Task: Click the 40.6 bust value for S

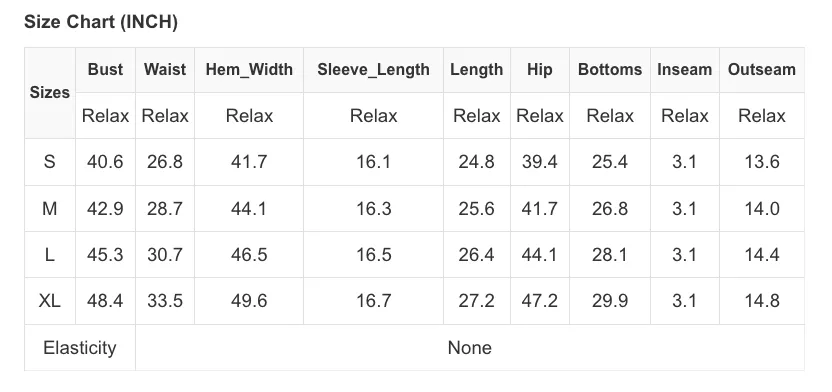Action: click(x=105, y=162)
